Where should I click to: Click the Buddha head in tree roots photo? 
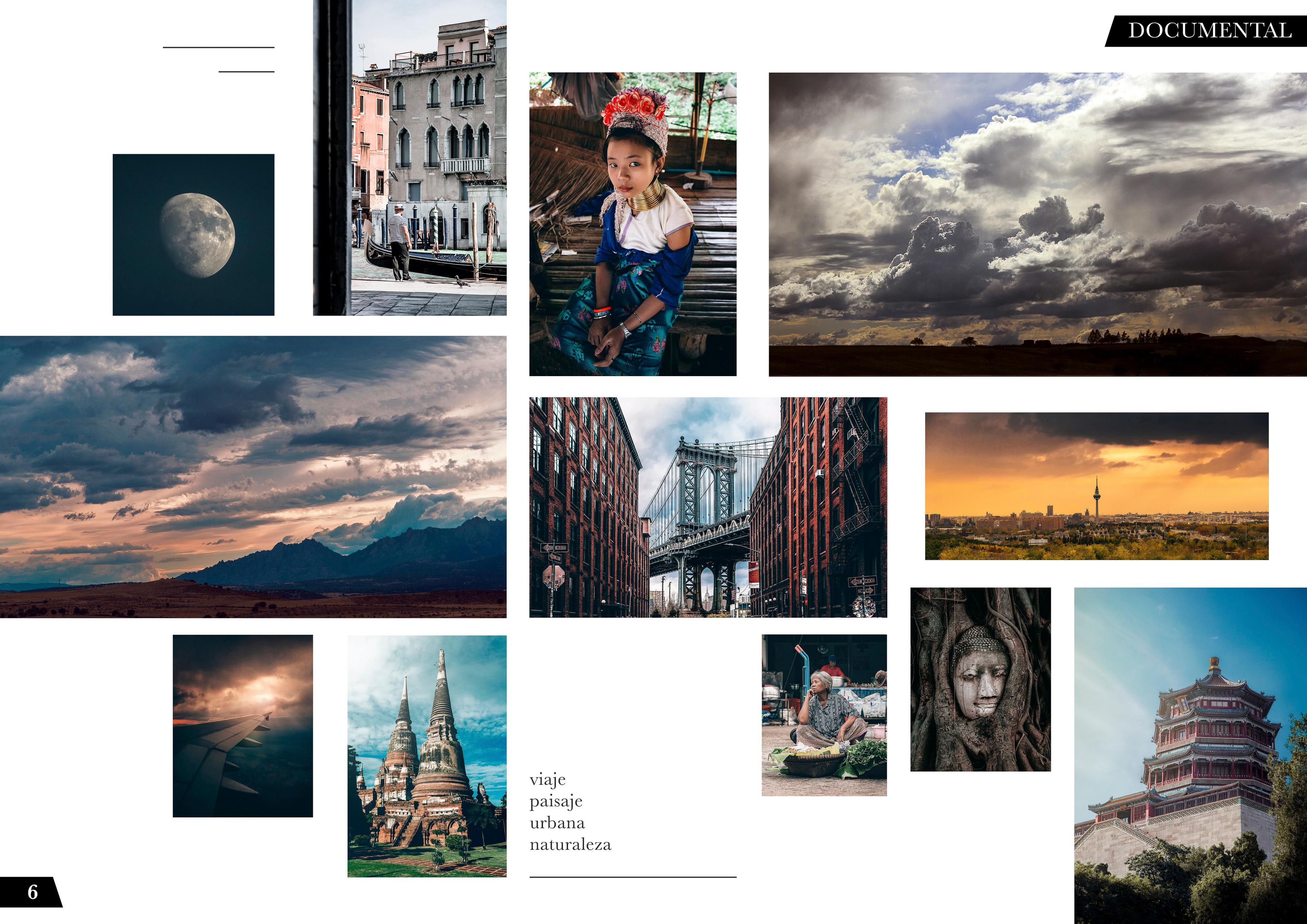(980, 679)
